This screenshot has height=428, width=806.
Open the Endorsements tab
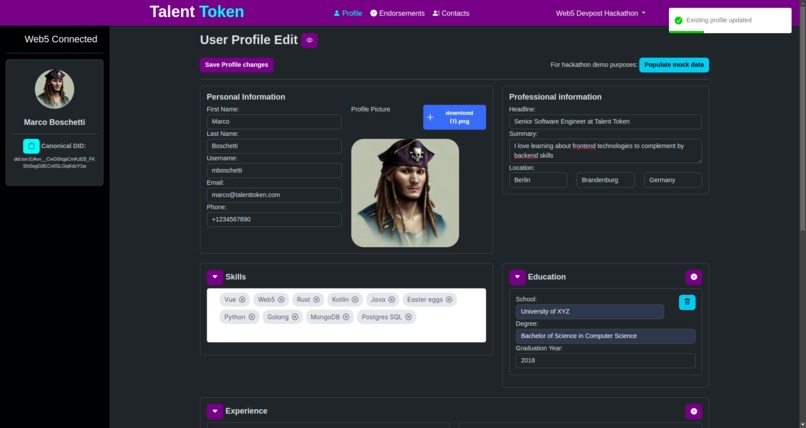pyautogui.click(x=397, y=13)
